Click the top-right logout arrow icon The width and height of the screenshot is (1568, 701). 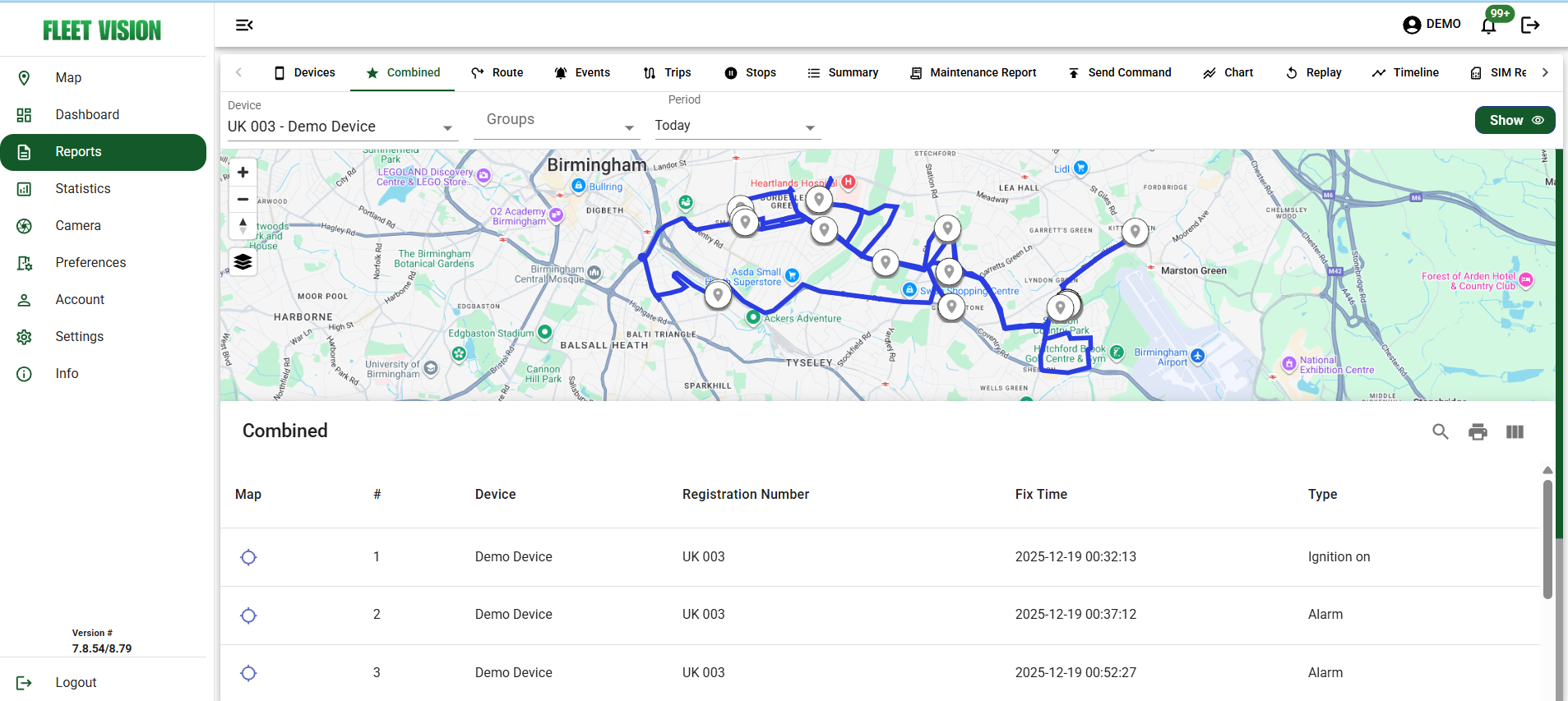click(1530, 25)
